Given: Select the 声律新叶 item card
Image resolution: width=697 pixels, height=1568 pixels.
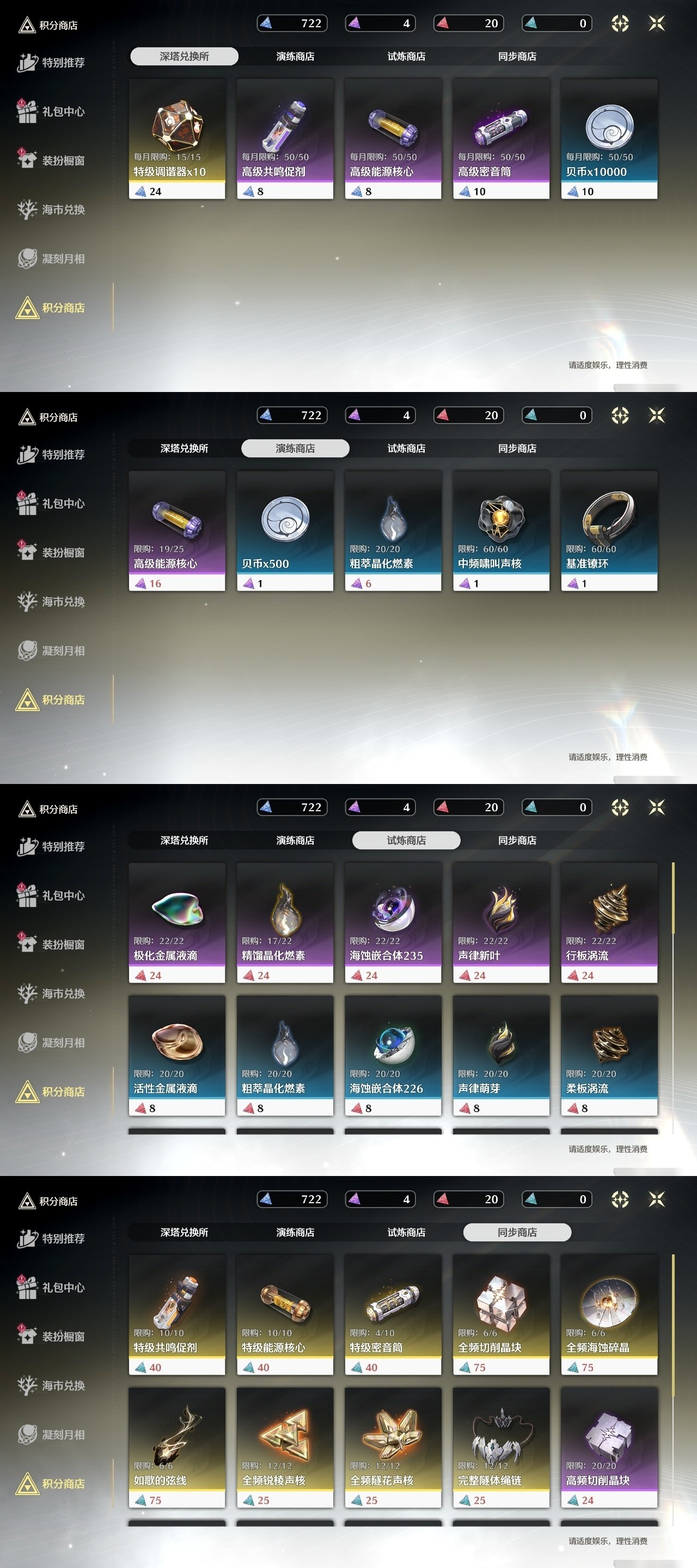Looking at the screenshot, I should click(x=501, y=923).
